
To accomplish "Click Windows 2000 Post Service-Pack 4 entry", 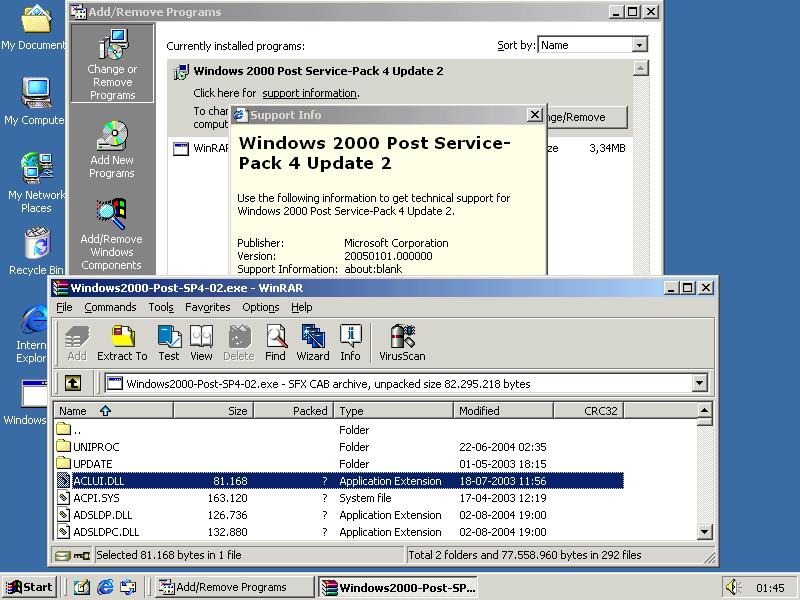I will pyautogui.click(x=318, y=71).
